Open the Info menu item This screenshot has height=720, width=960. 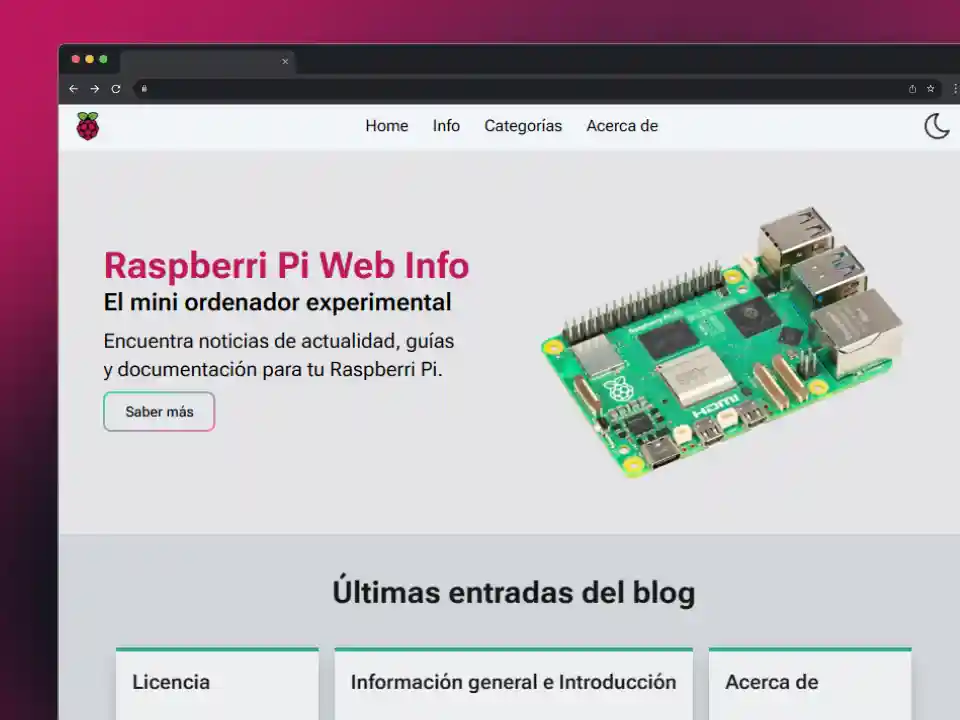coord(446,126)
